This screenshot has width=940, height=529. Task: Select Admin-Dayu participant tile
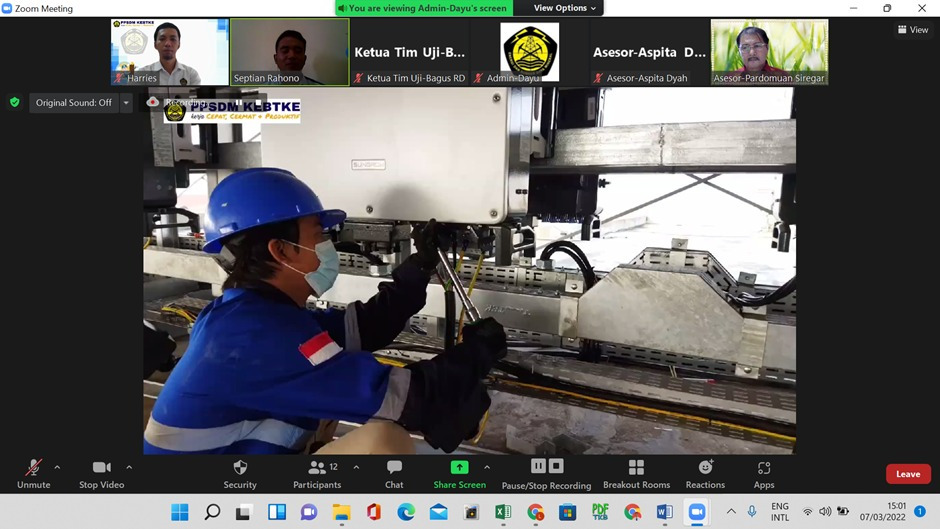[x=529, y=52]
